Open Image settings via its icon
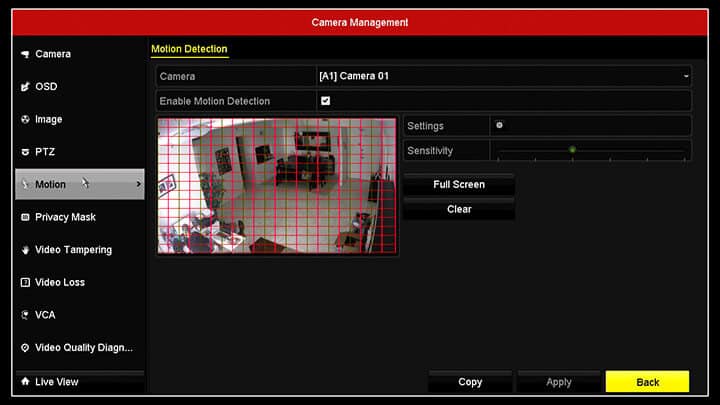The image size is (720, 405). [x=25, y=120]
